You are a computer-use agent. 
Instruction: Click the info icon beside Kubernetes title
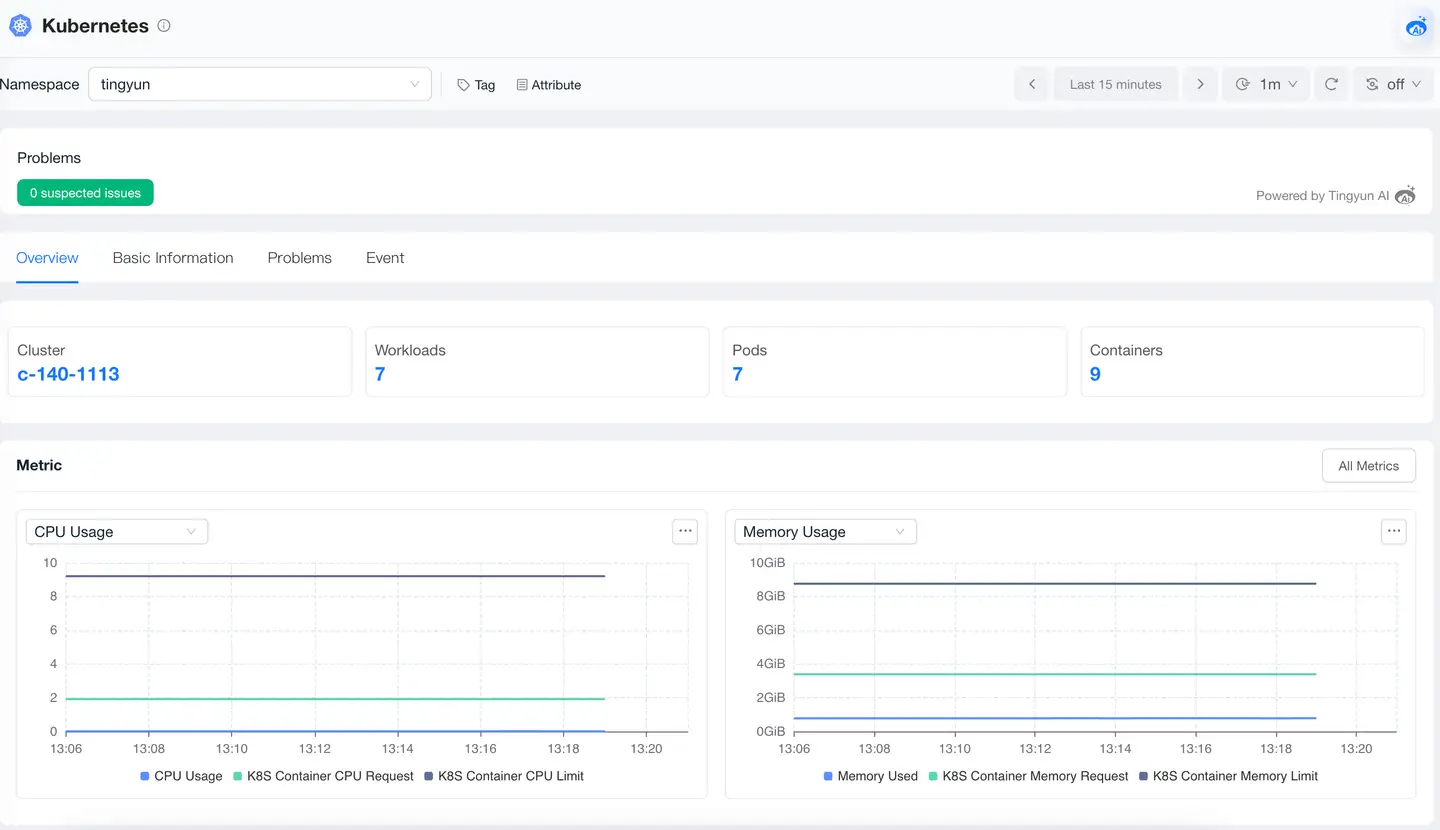click(164, 26)
